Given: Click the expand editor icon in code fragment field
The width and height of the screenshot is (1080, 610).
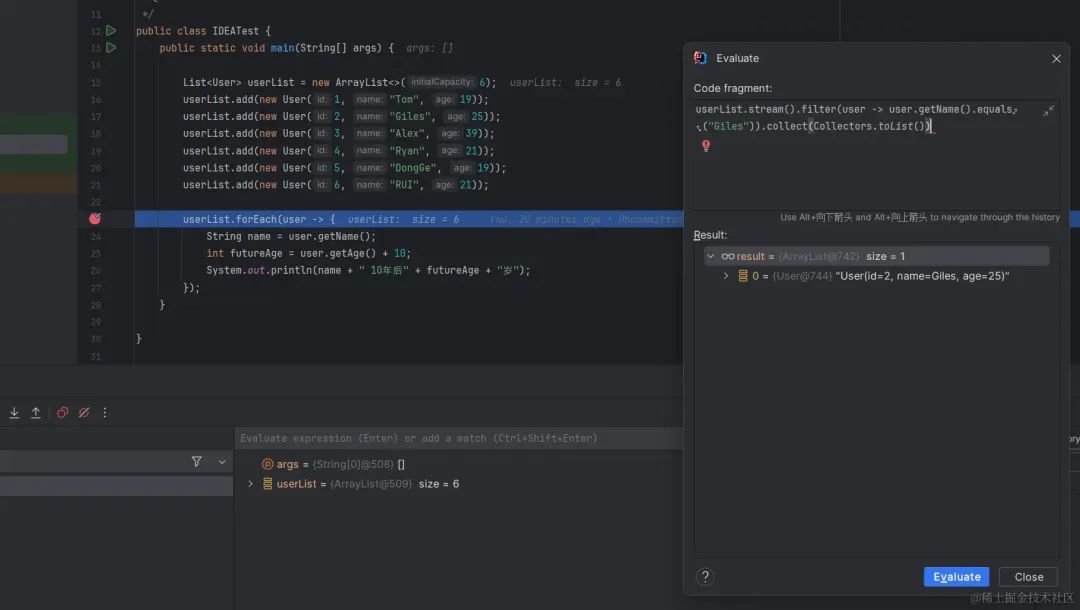Looking at the screenshot, I should pyautogui.click(x=1050, y=111).
